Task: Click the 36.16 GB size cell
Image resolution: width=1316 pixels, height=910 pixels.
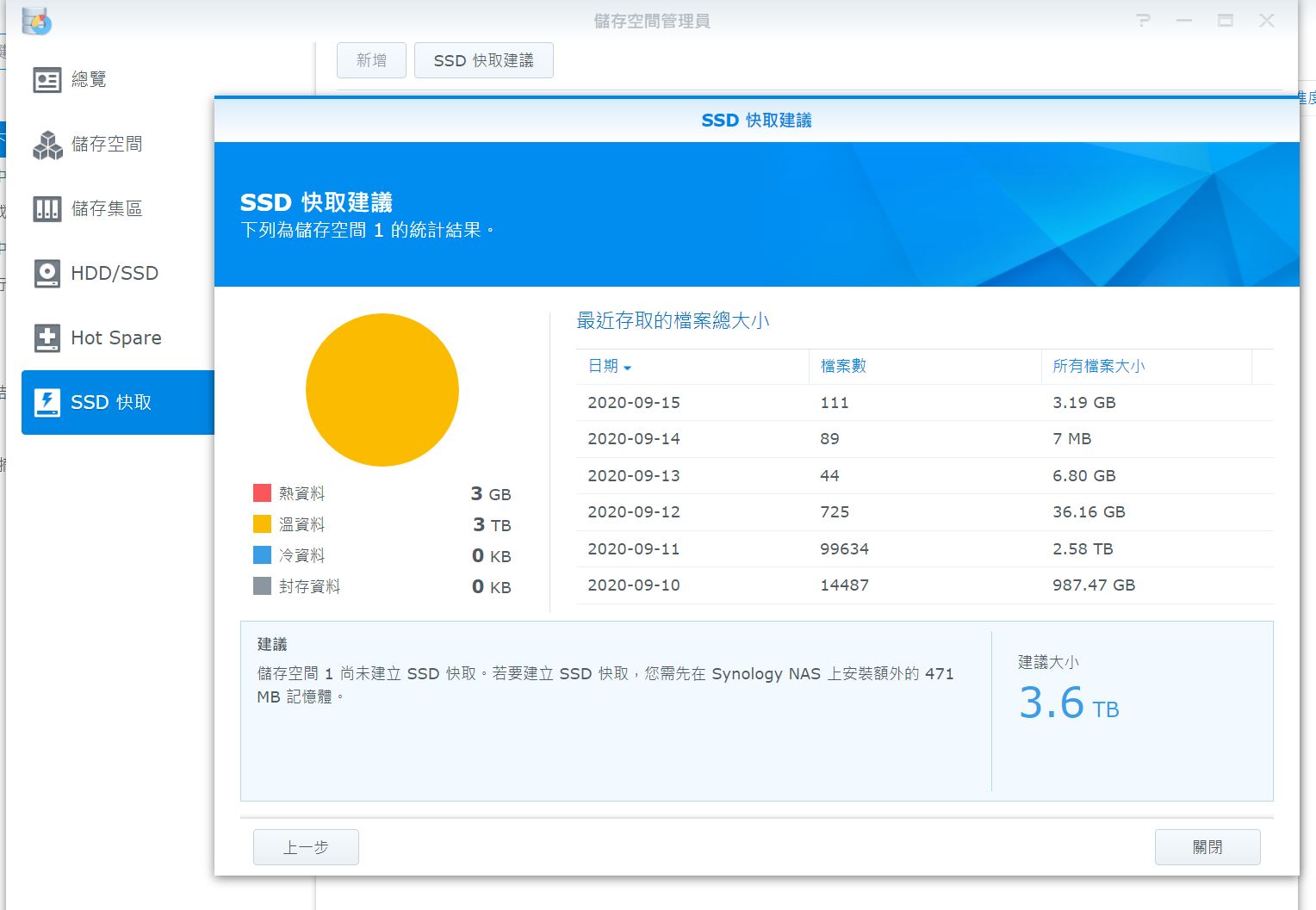Action: [1089, 512]
